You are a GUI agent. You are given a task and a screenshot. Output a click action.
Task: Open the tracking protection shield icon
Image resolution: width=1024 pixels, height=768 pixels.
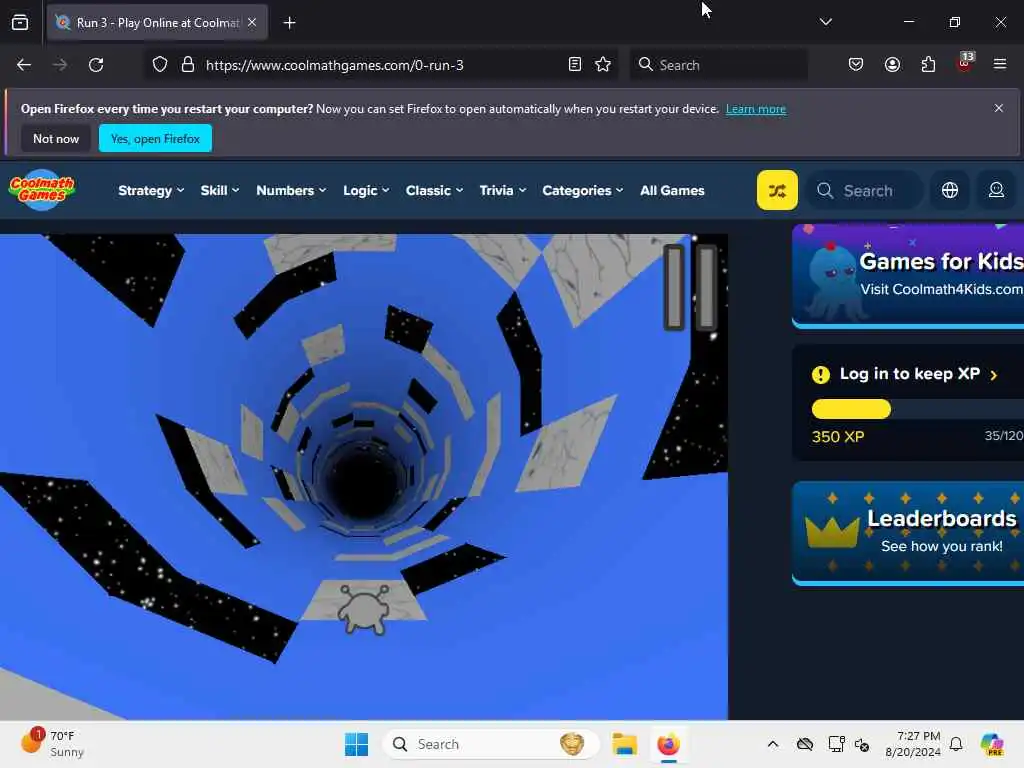[x=159, y=65]
